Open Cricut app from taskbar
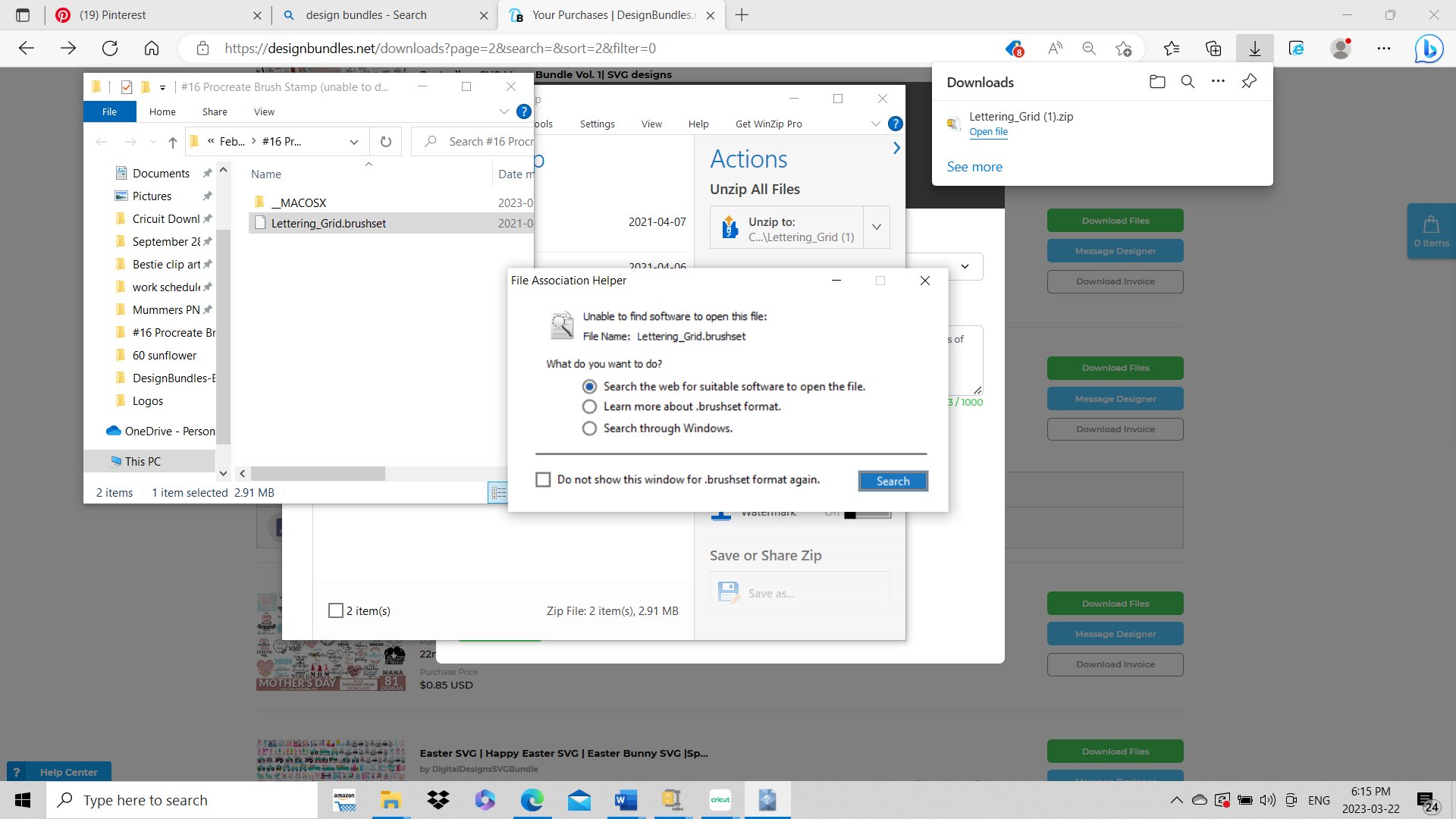 (720, 800)
